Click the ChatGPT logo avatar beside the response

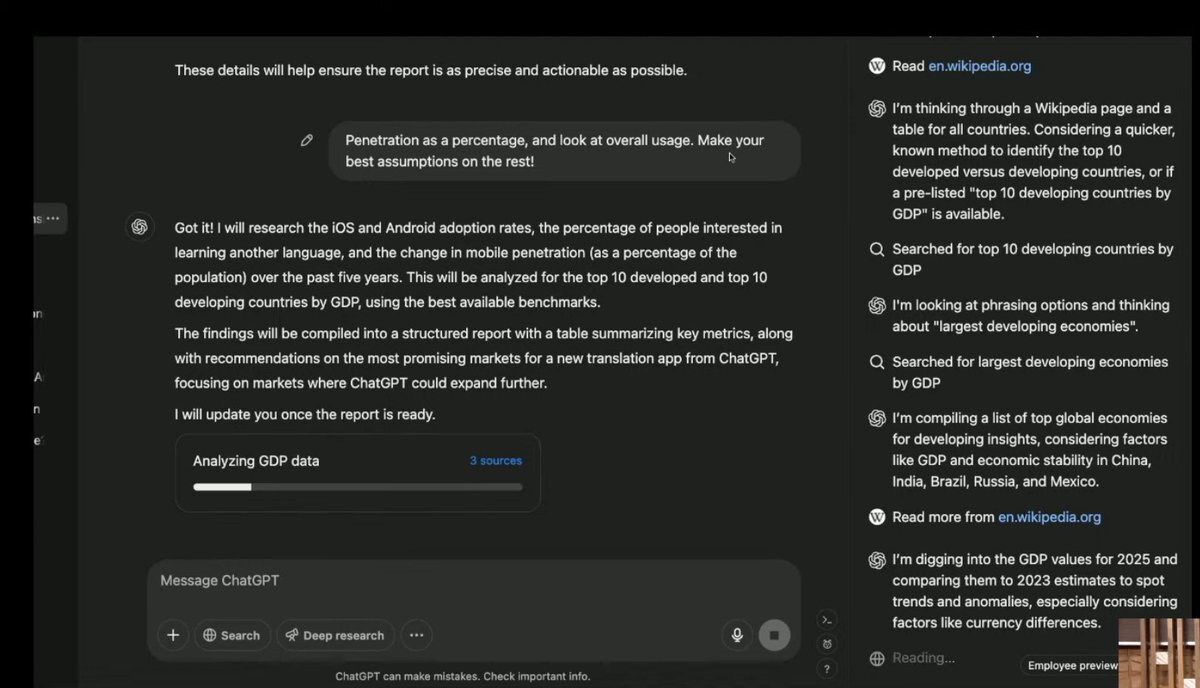139,227
